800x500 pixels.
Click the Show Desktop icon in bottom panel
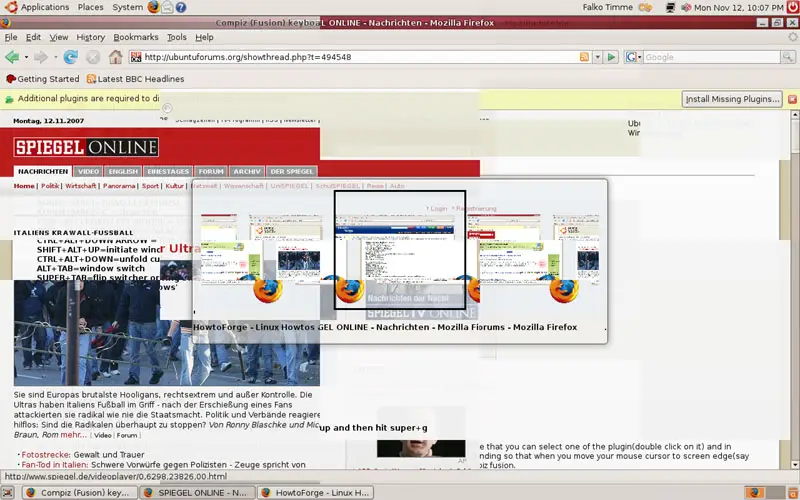click(8, 493)
